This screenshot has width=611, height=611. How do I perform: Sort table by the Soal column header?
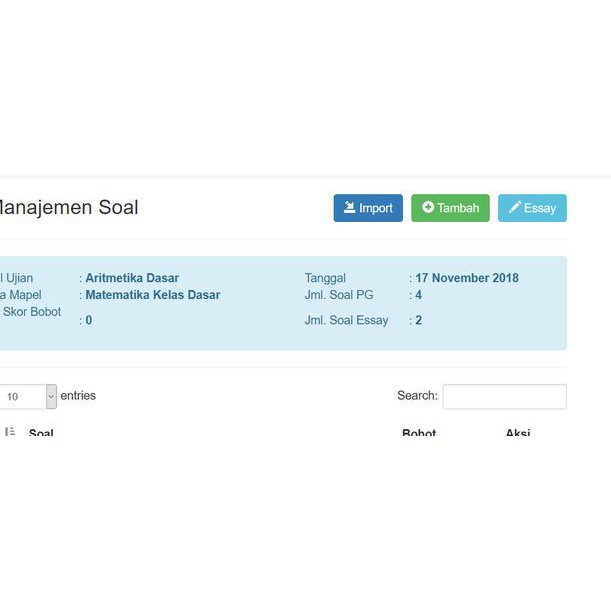[41, 433]
